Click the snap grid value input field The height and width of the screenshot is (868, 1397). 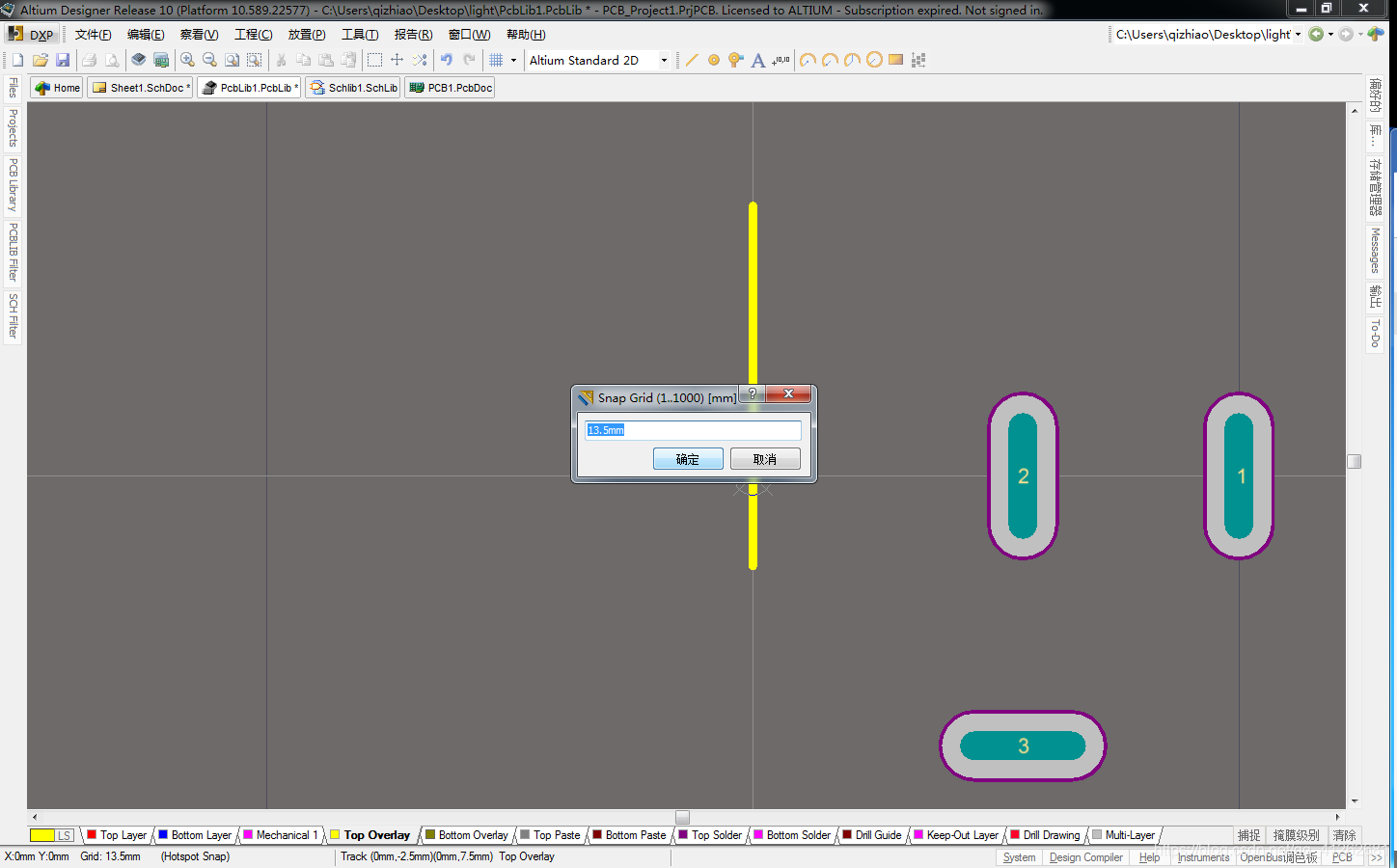point(694,430)
